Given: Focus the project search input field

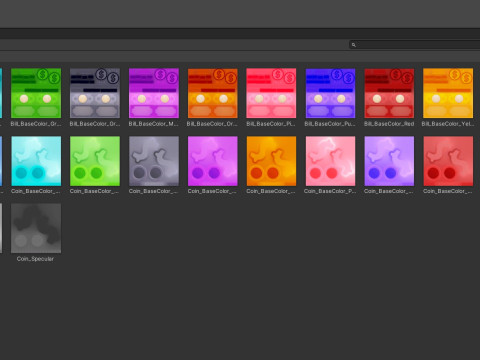Looking at the screenshot, I should [415, 45].
